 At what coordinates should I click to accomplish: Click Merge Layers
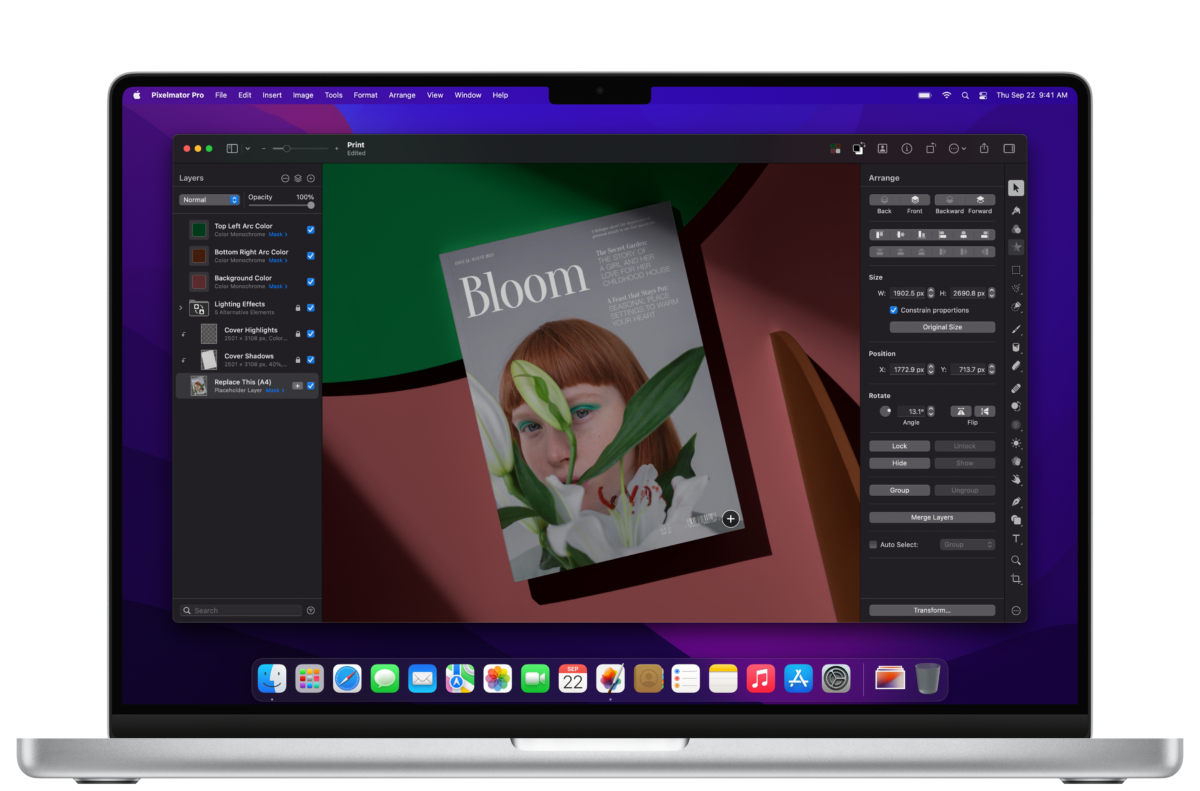pyautogui.click(x=931, y=517)
